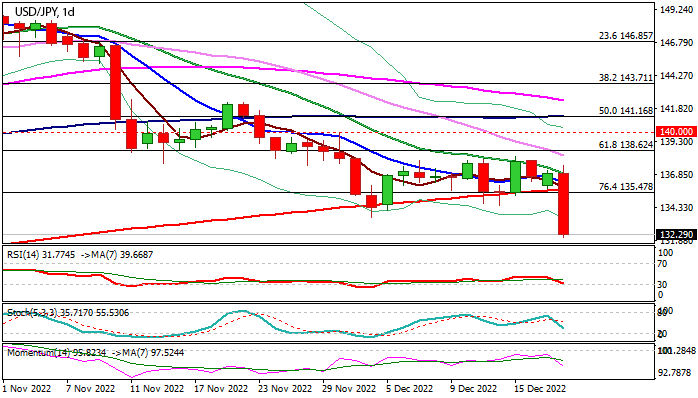Click the 139.300 price axis value
Image resolution: width=698 pixels, height=398 pixels.
coord(678,142)
